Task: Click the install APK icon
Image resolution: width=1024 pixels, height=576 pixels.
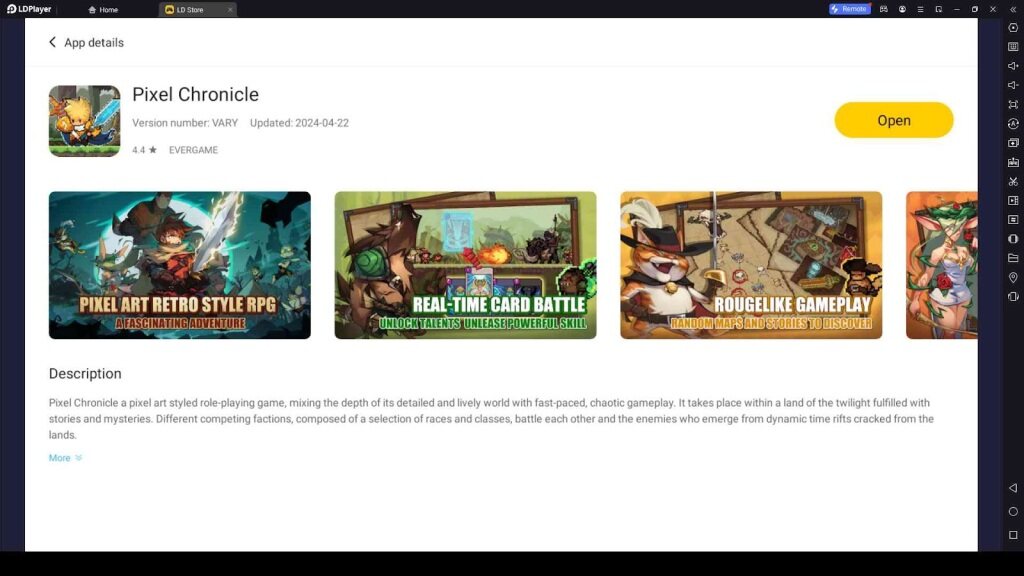Action: click(1013, 162)
